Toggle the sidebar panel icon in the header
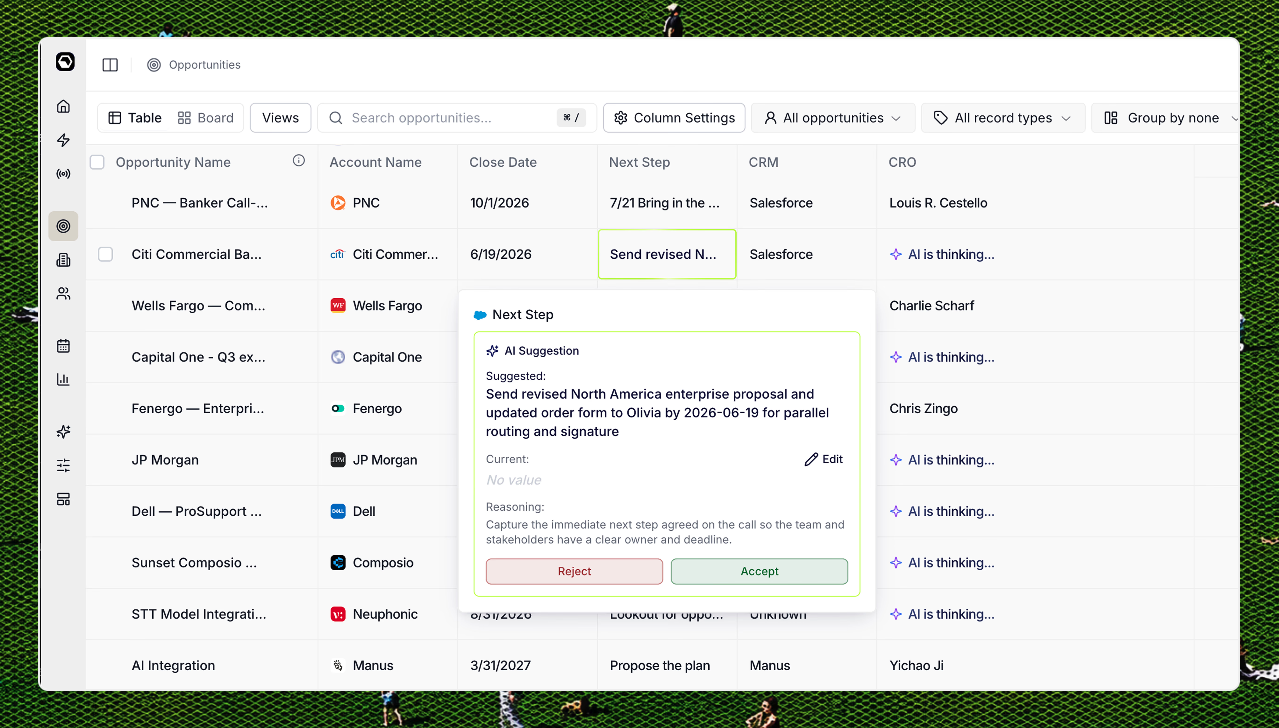Viewport: 1279px width, 728px height. coord(110,65)
